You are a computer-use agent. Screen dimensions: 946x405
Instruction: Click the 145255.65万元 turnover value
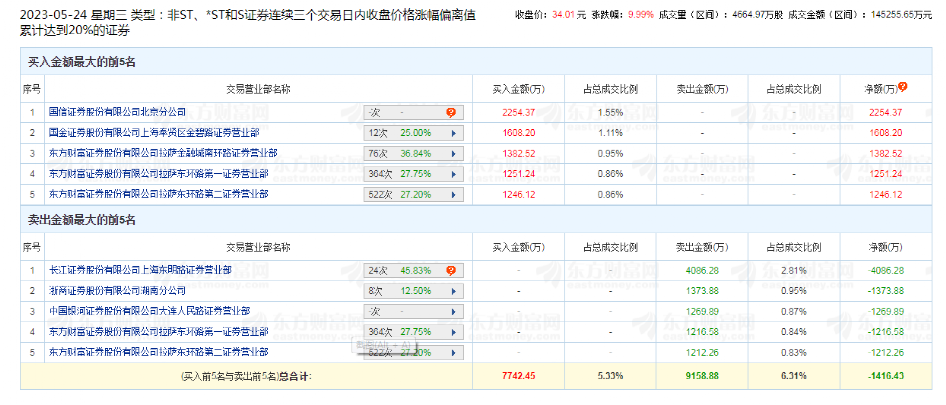click(x=901, y=15)
